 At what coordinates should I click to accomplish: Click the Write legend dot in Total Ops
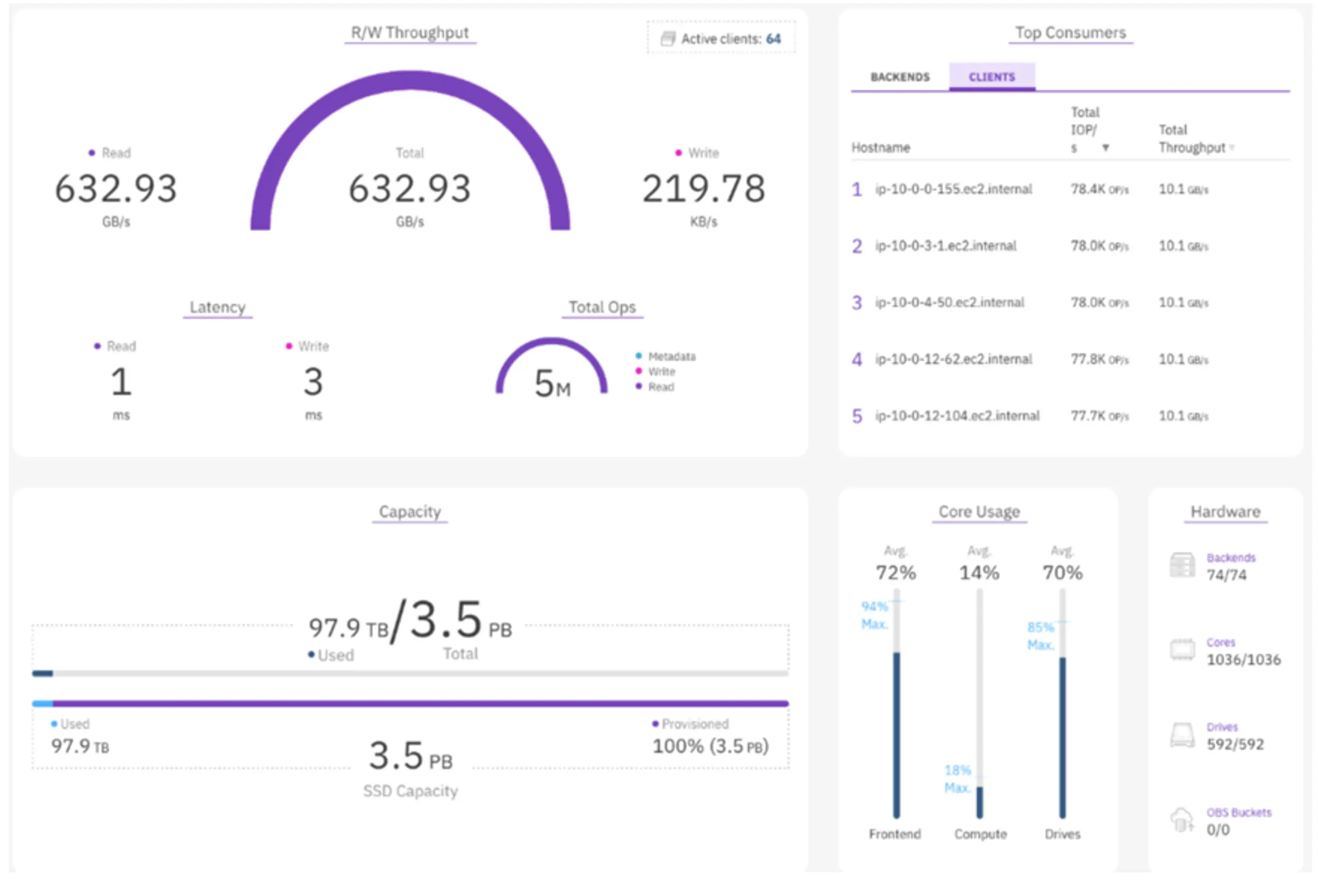638,371
